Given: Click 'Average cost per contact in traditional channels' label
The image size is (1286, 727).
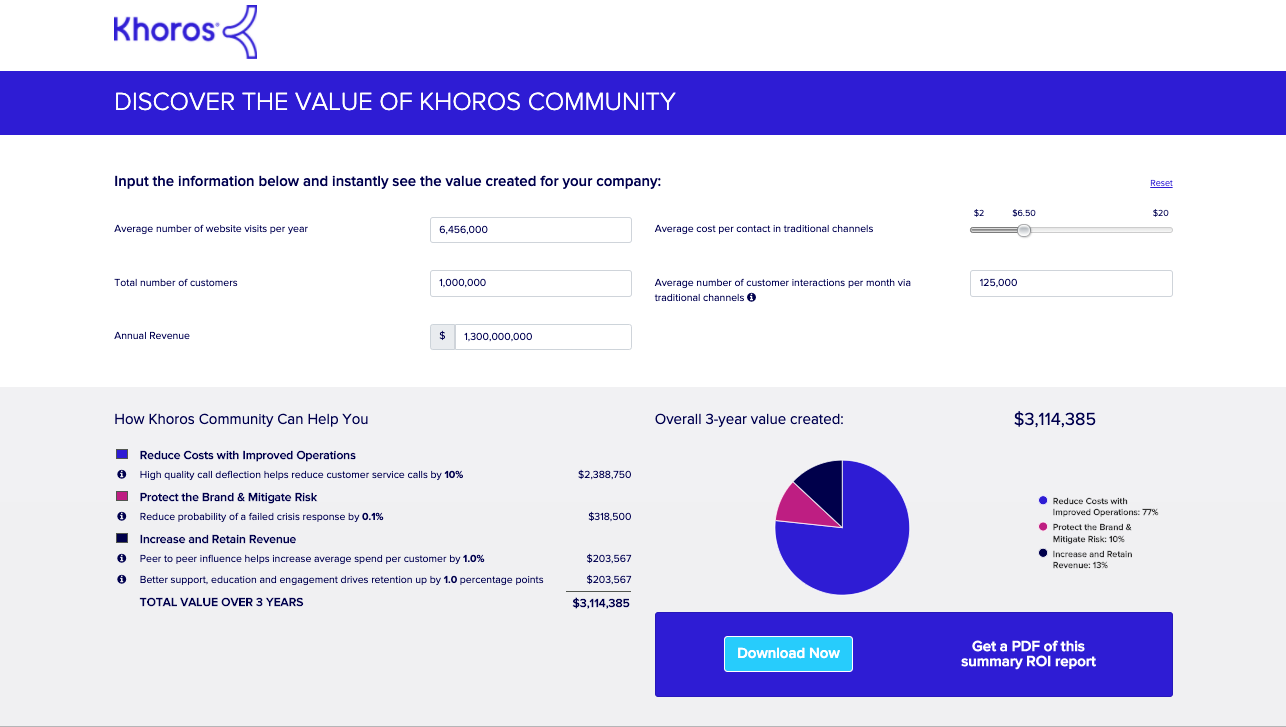Looking at the screenshot, I should [x=764, y=229].
